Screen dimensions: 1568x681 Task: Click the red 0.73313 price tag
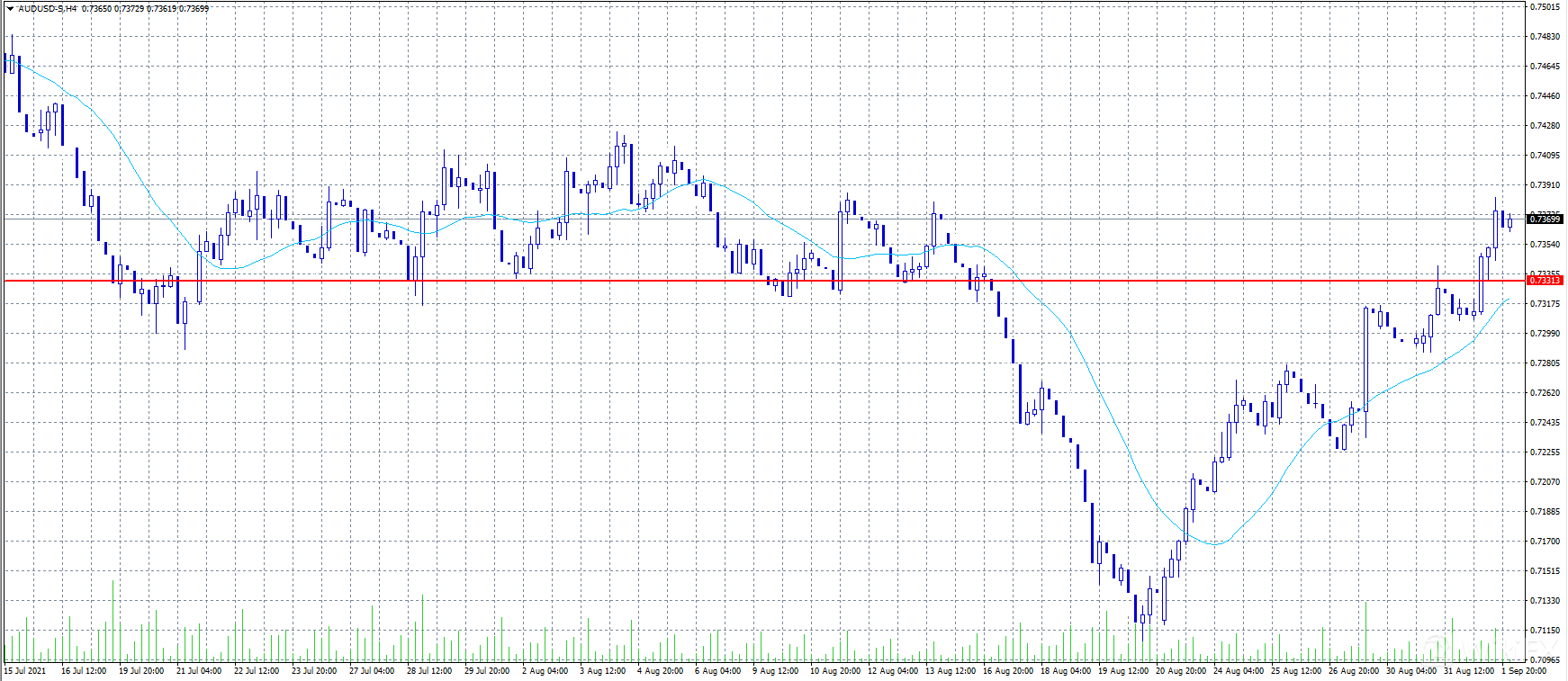1545,281
